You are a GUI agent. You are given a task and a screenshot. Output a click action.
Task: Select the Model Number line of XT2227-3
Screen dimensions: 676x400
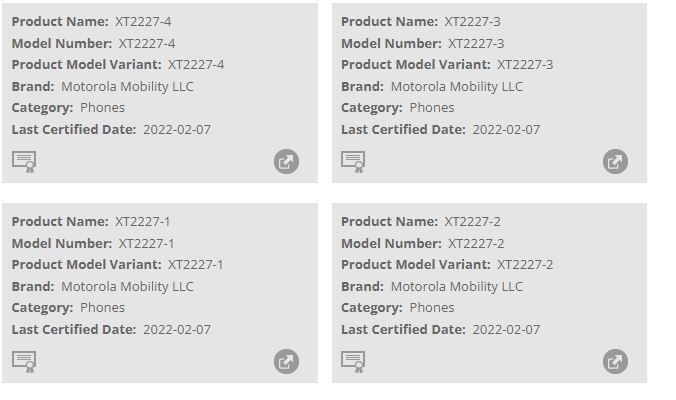click(x=422, y=43)
